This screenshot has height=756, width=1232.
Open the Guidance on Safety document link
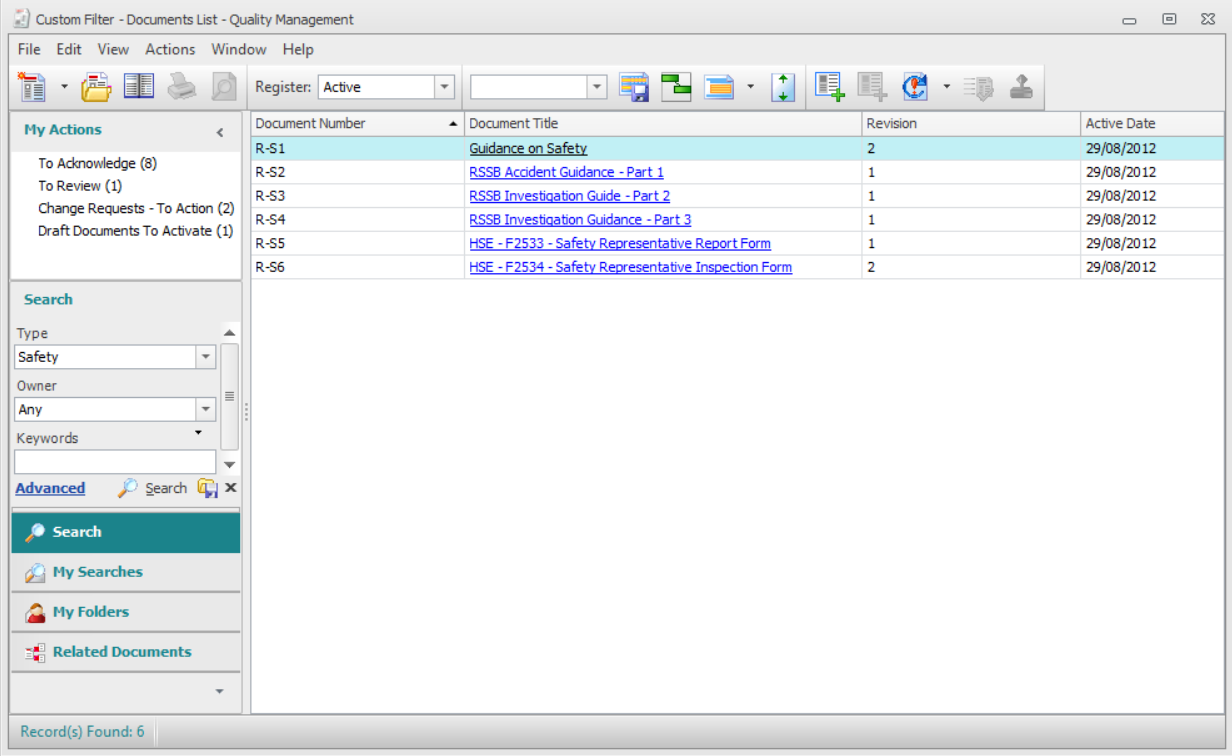pos(527,148)
